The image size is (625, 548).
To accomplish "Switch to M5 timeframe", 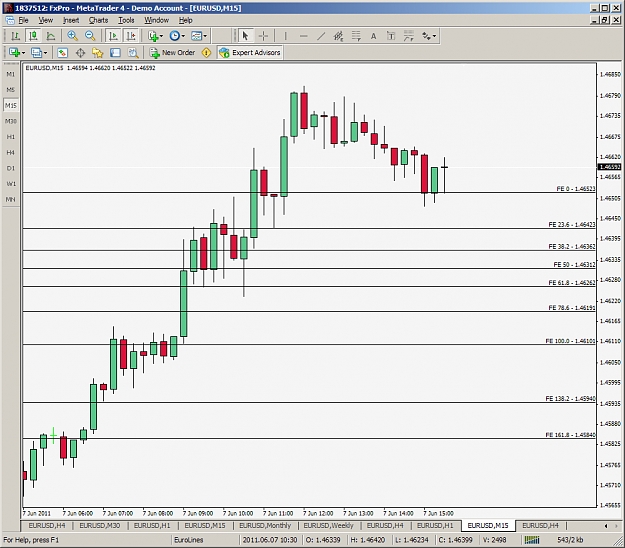I will (11, 90).
